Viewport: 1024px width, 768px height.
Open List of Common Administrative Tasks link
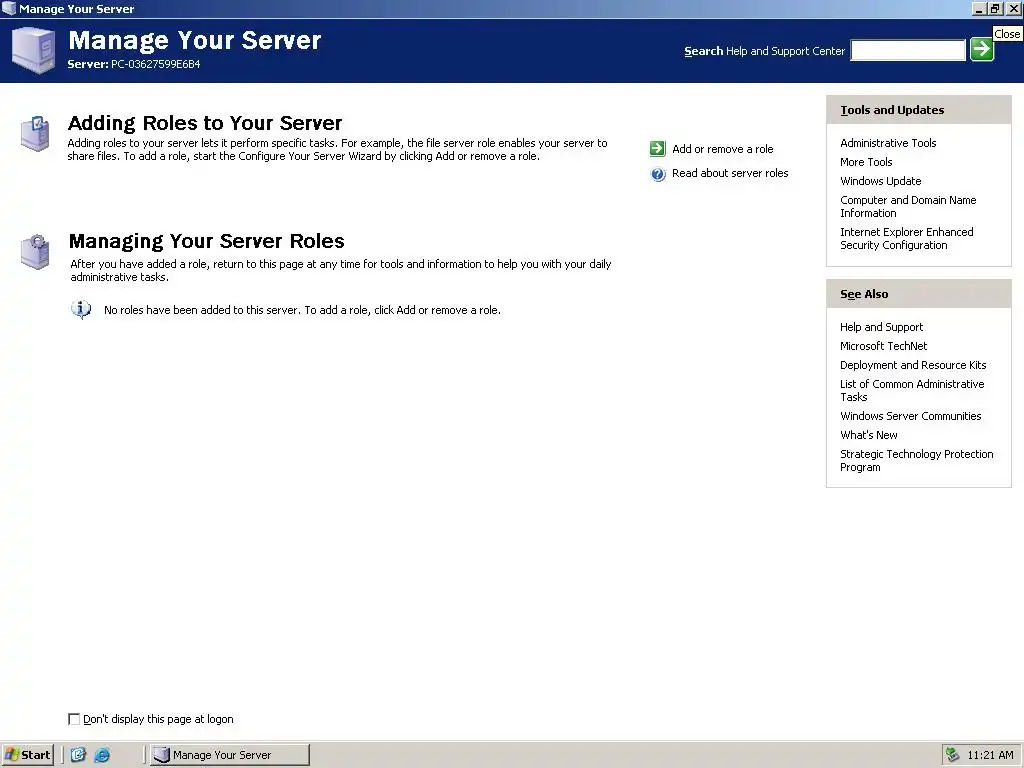point(912,391)
